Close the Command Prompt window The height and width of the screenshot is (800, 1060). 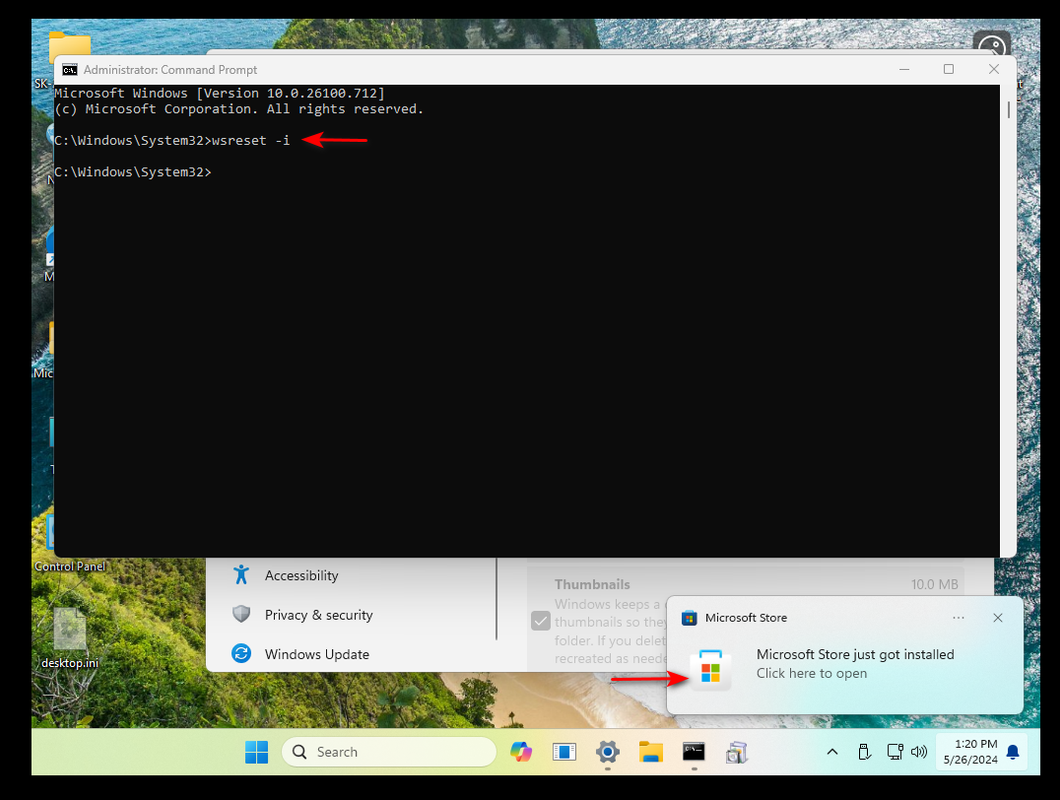(x=993, y=70)
